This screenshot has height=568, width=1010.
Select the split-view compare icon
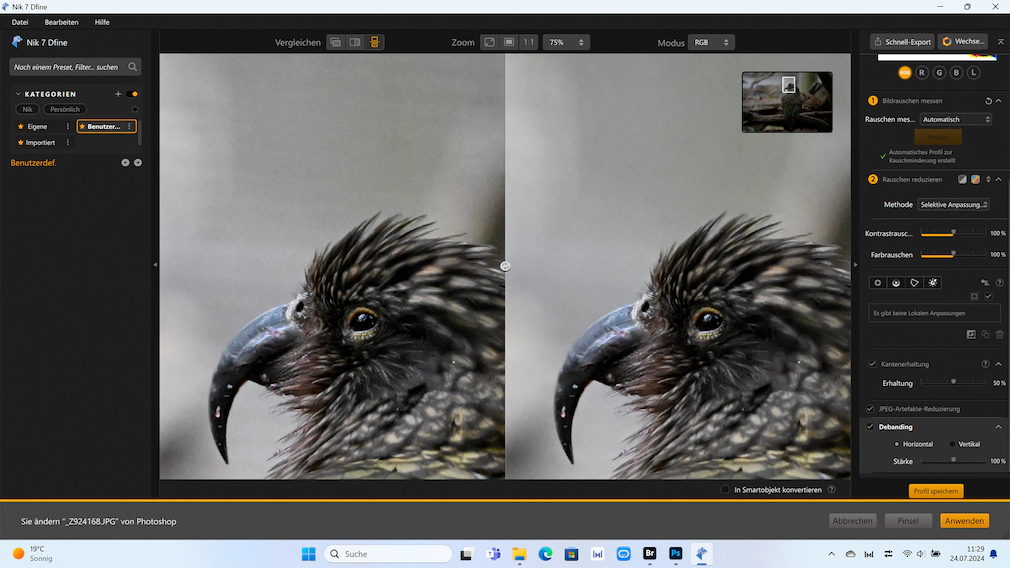click(x=355, y=43)
